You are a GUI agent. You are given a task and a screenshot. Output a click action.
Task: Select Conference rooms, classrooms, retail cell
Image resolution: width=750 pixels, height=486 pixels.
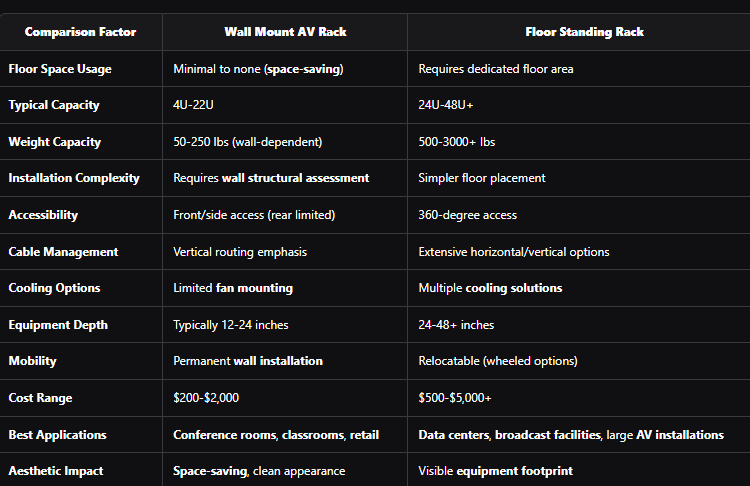click(276, 435)
